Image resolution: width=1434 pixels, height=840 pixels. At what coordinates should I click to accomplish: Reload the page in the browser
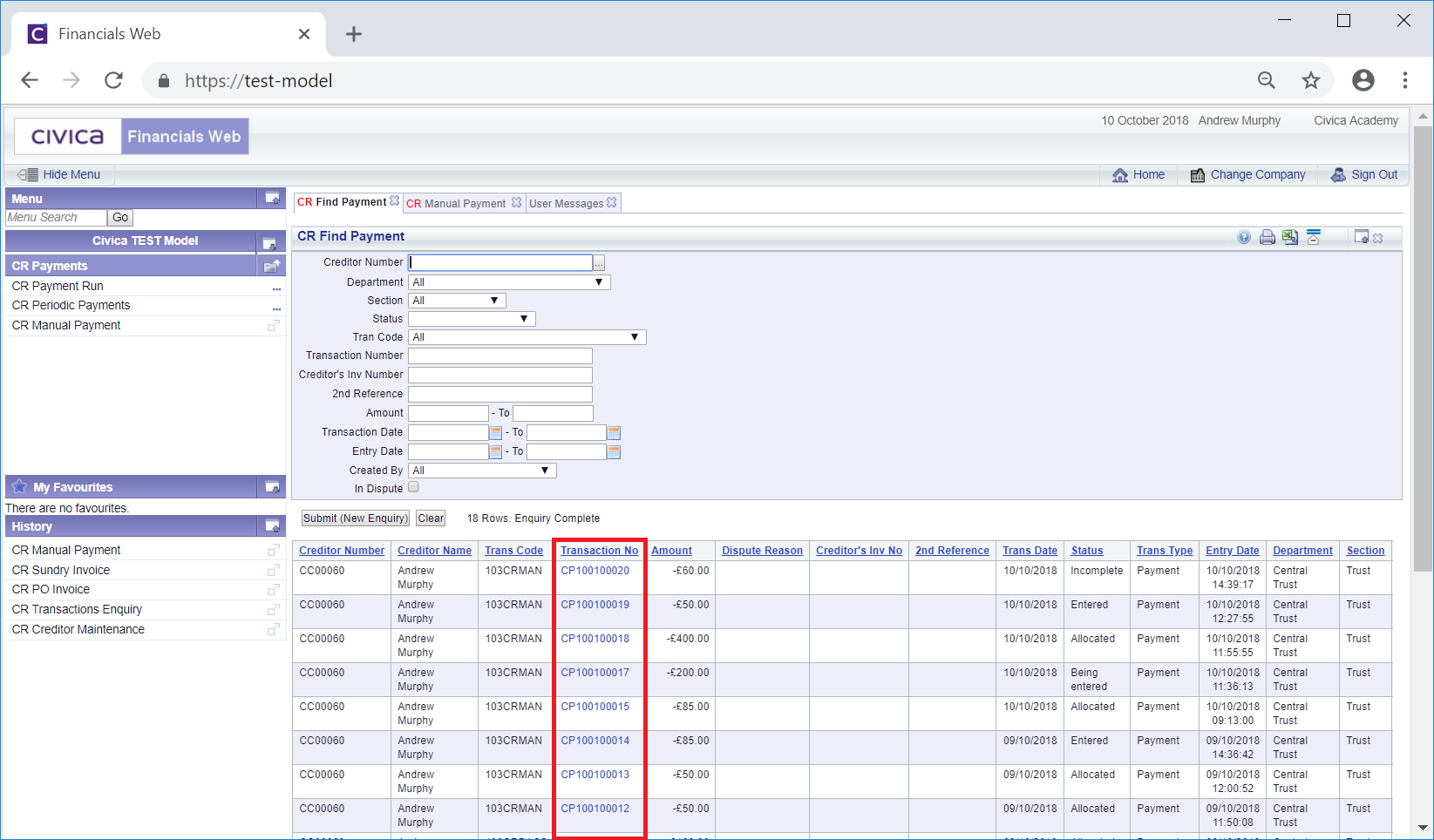pyautogui.click(x=113, y=81)
